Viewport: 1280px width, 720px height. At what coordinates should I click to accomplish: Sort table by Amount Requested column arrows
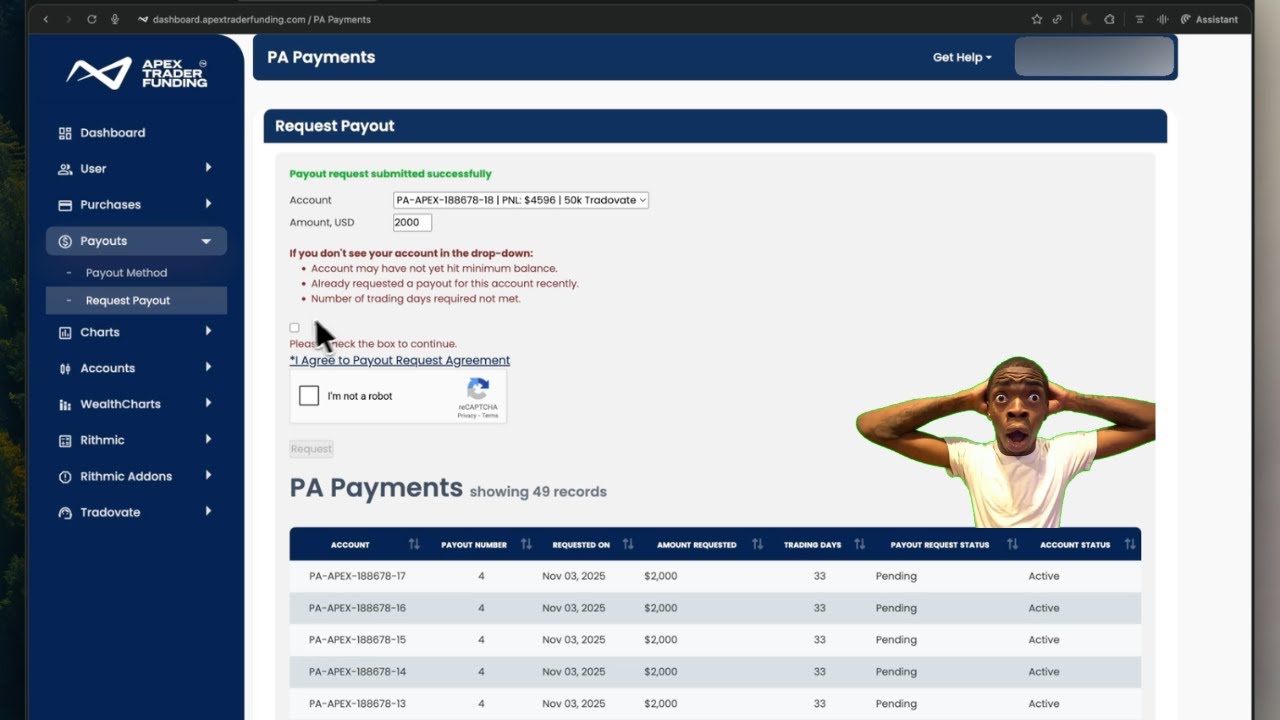click(x=757, y=544)
